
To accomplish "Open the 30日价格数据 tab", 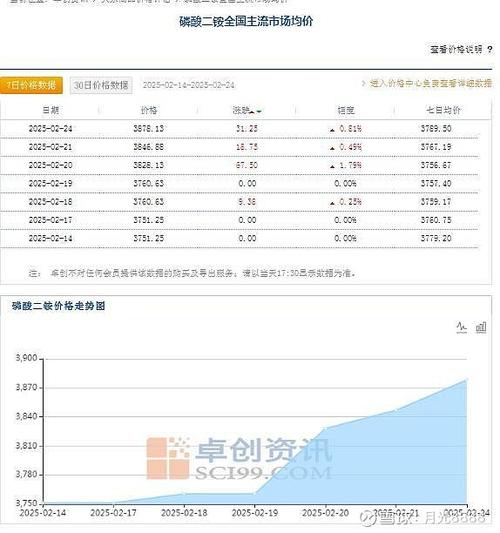I will pyautogui.click(x=101, y=85).
